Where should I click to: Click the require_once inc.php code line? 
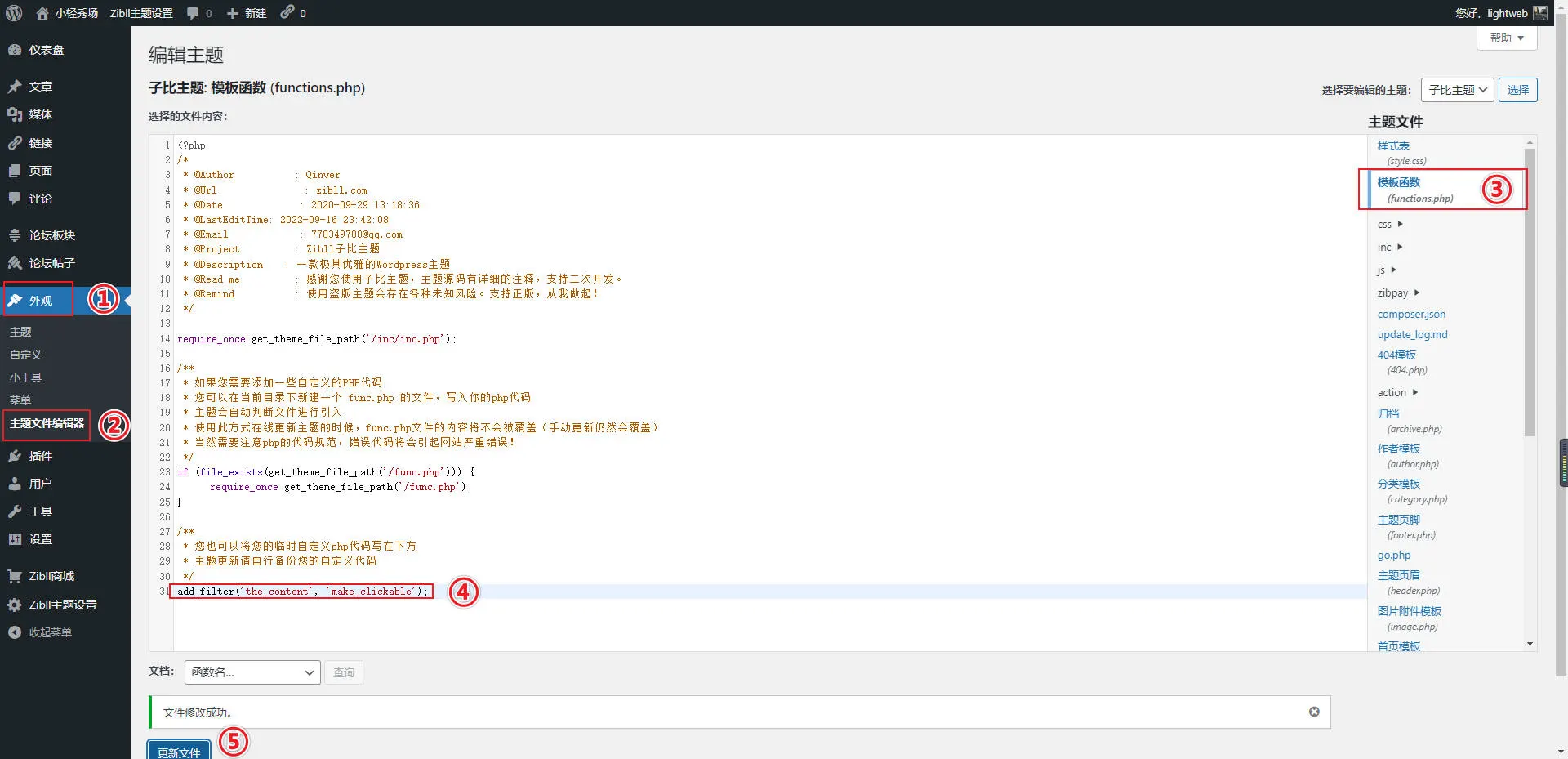point(317,338)
